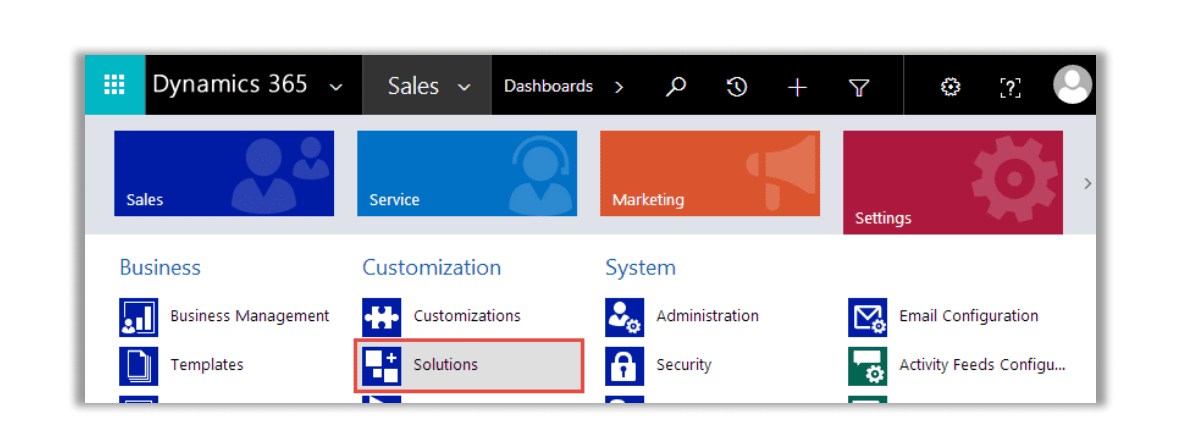Show more tiles with right arrow
This screenshot has height=439, width=1191.
[x=1088, y=183]
